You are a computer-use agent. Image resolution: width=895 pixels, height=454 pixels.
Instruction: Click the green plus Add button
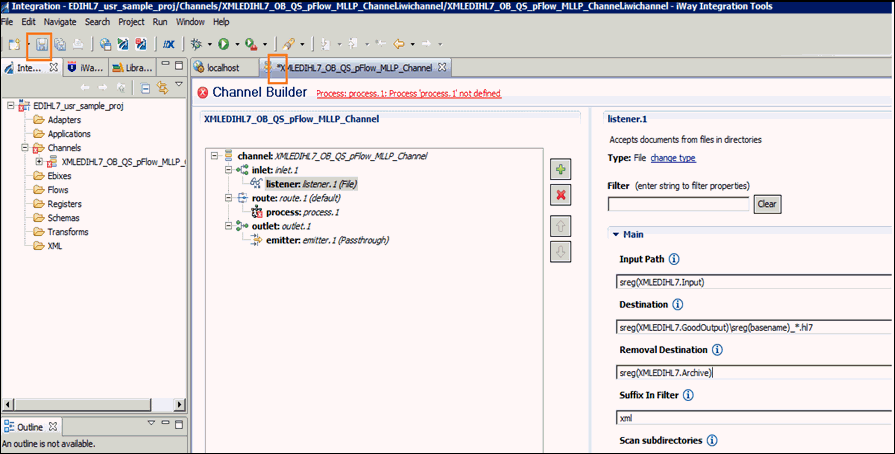pos(561,169)
